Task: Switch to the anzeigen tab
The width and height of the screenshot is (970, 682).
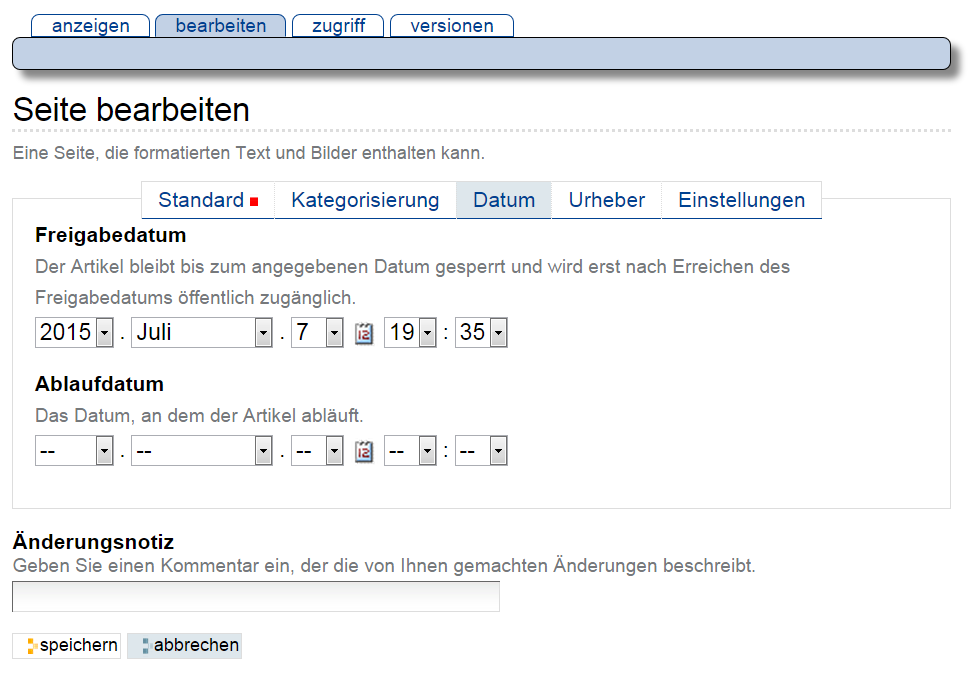Action: tap(90, 26)
